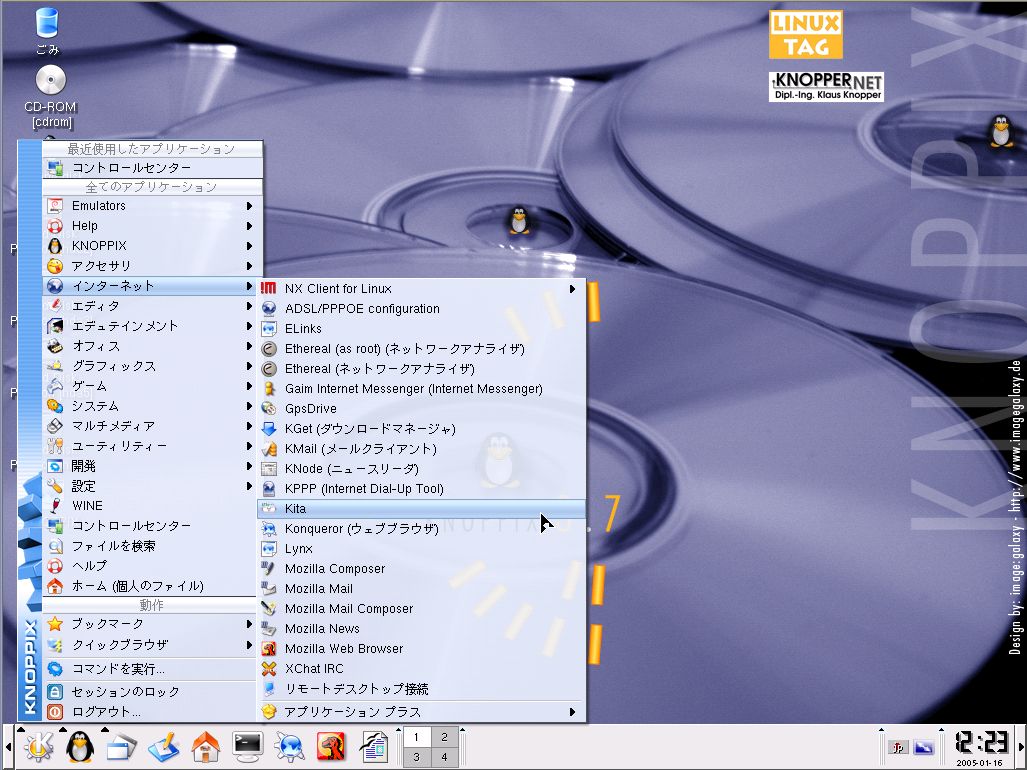Select Mozilla Mail entry
1027x770 pixels.
pyautogui.click(x=421, y=589)
